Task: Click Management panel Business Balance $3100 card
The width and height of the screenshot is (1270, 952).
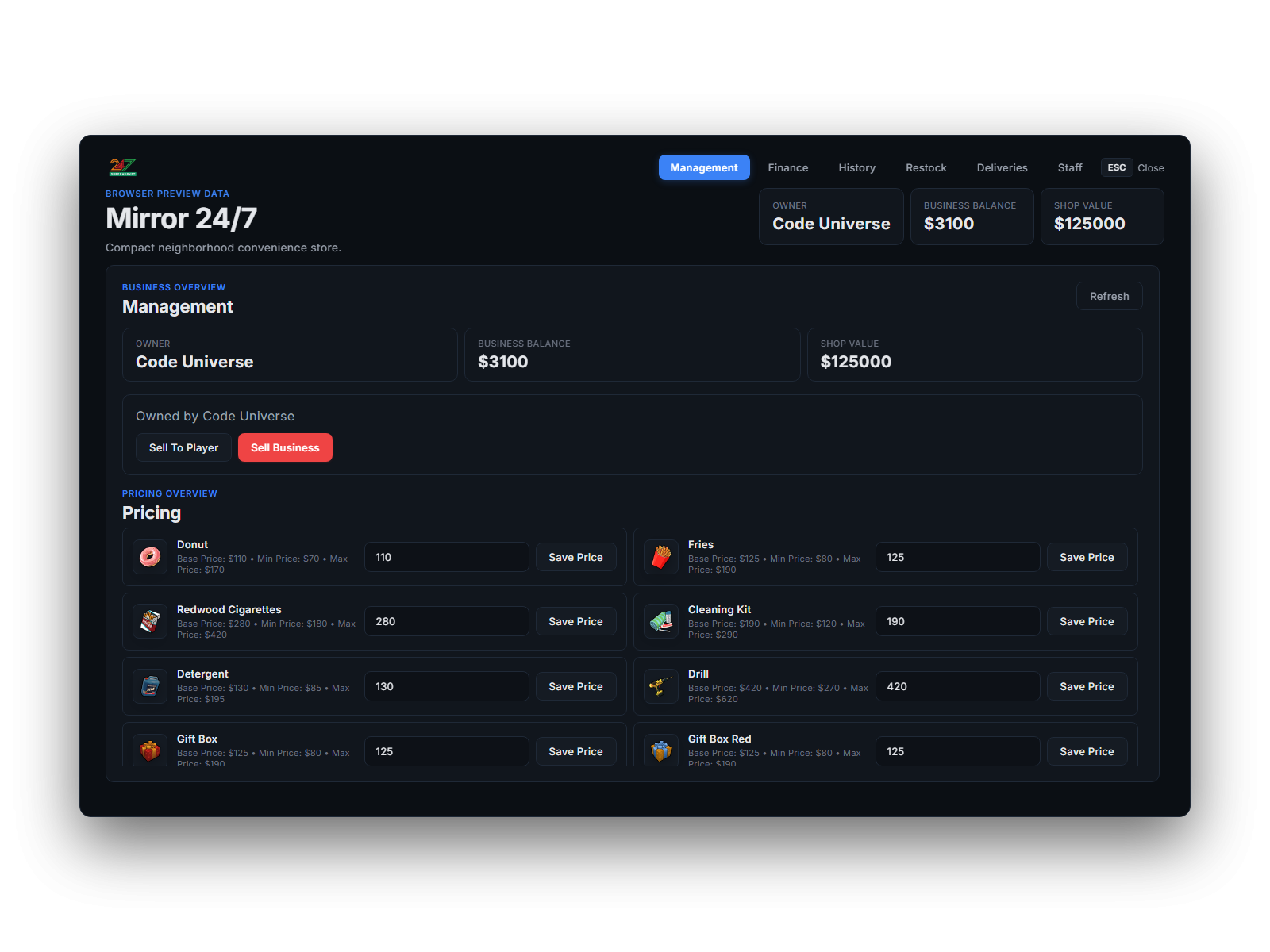Action: 633,355
